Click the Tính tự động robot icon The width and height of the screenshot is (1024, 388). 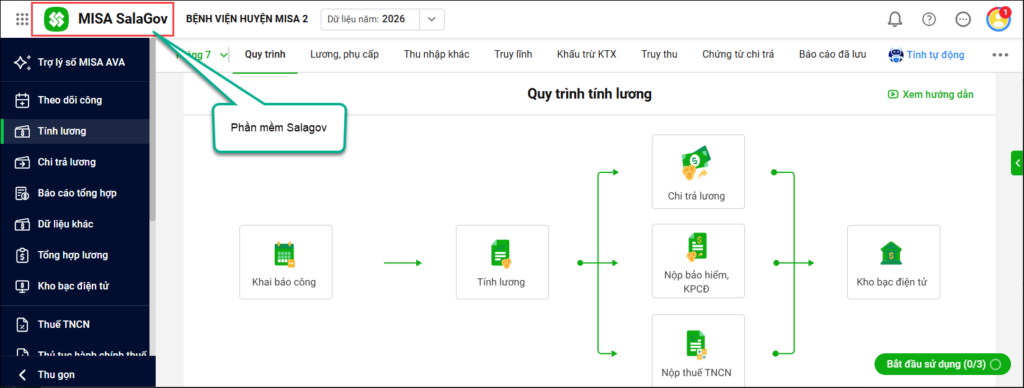coord(895,55)
